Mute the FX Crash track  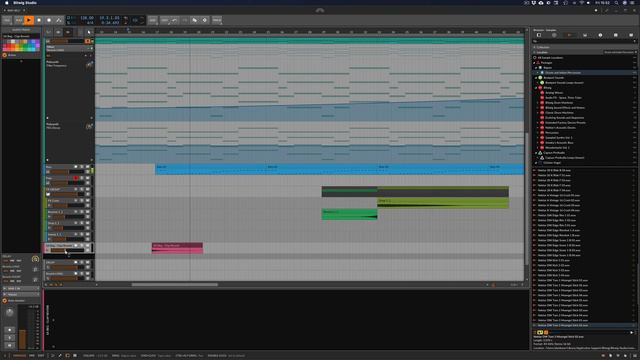[87, 201]
